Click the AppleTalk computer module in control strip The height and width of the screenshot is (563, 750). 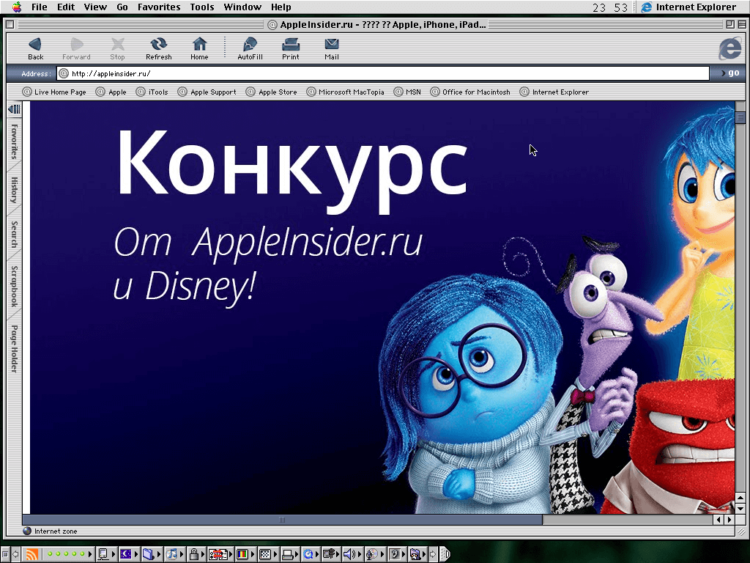click(103, 554)
